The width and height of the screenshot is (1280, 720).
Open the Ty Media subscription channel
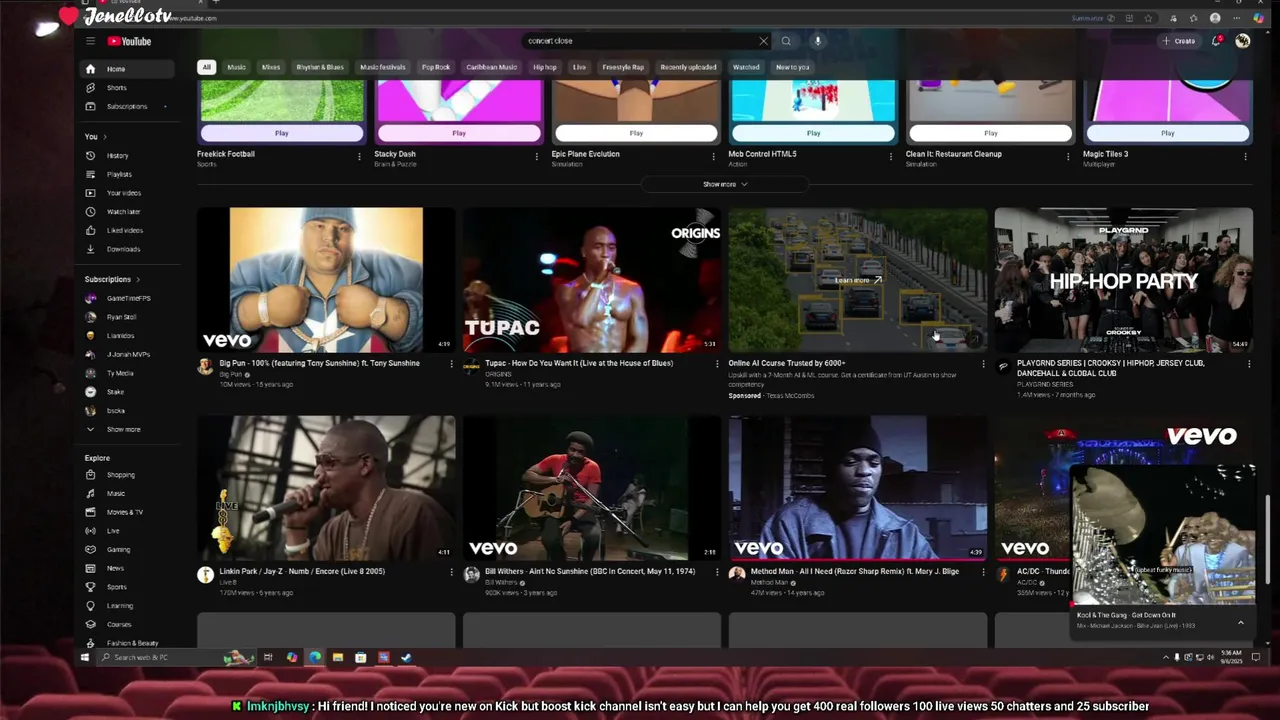pos(119,373)
